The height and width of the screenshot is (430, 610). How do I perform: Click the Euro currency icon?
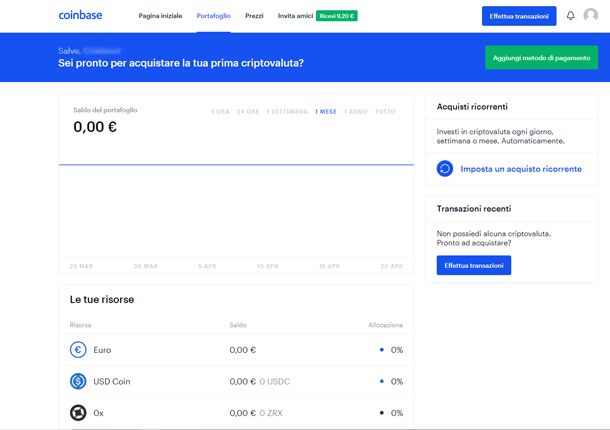78,350
